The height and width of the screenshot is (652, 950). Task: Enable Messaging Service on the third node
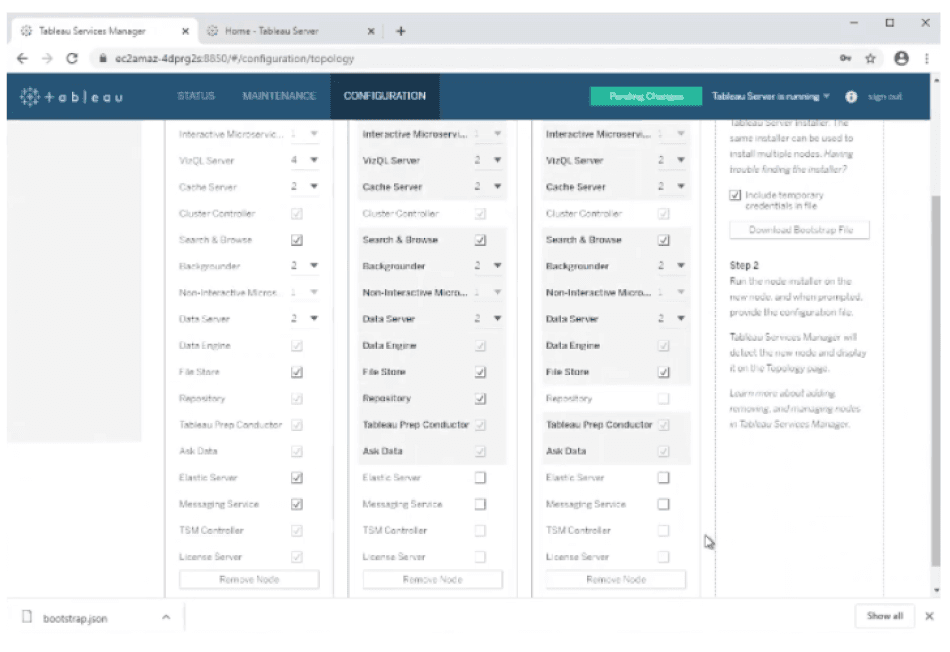click(x=663, y=504)
